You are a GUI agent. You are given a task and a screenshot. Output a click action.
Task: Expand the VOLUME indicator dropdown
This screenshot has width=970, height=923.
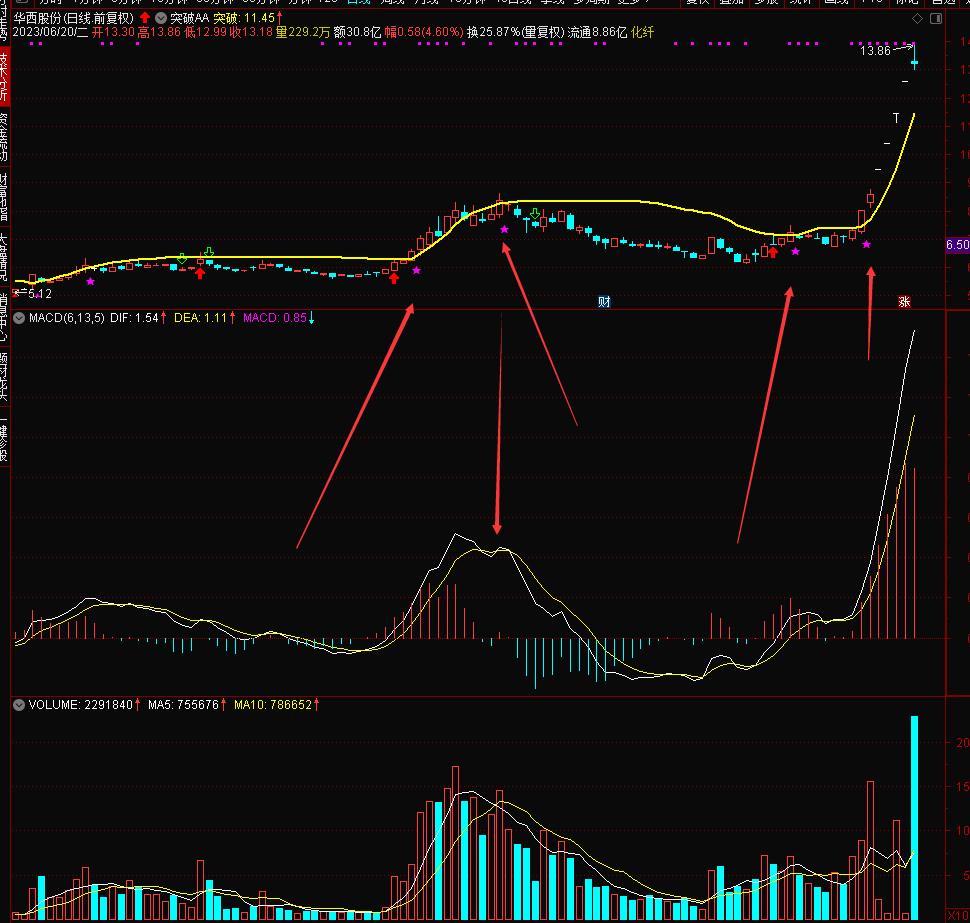19,705
